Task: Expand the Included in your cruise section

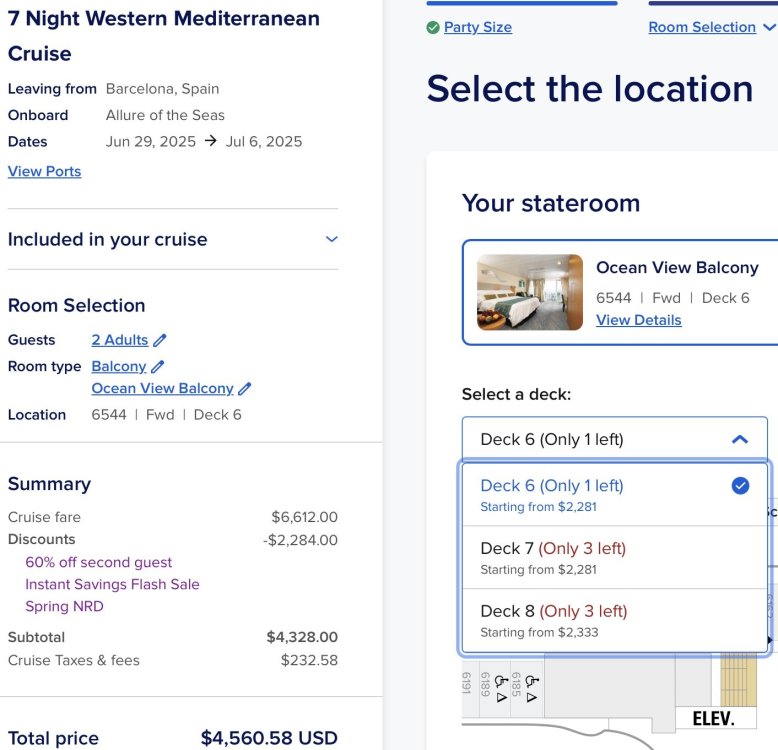Action: point(173,239)
